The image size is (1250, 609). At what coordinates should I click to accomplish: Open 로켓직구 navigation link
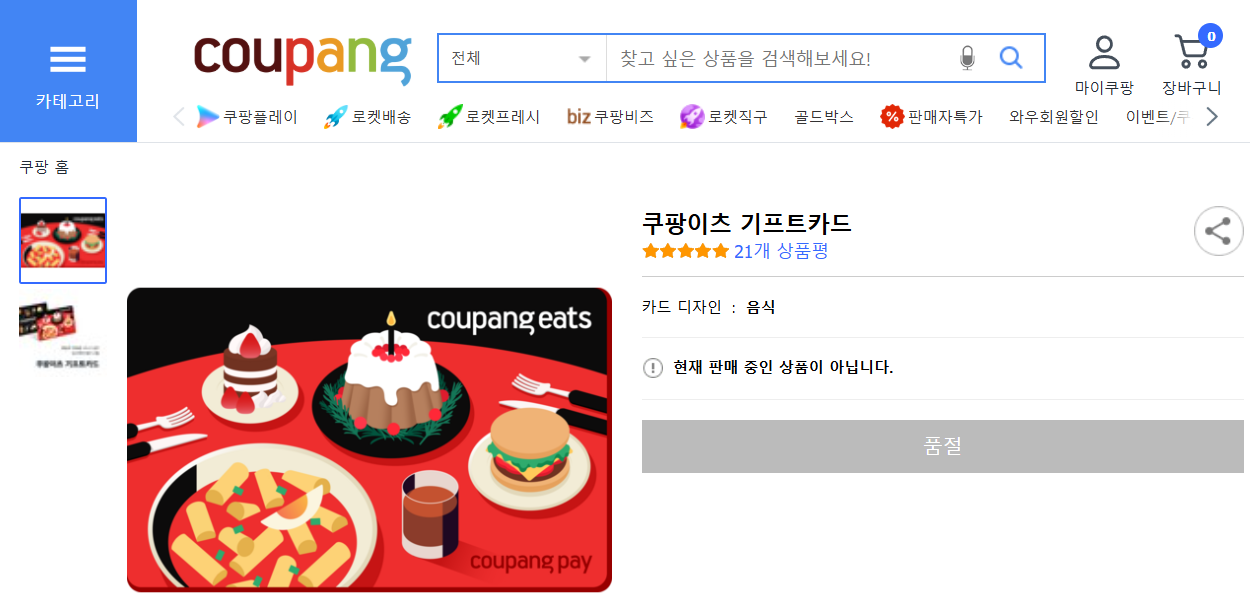point(724,117)
